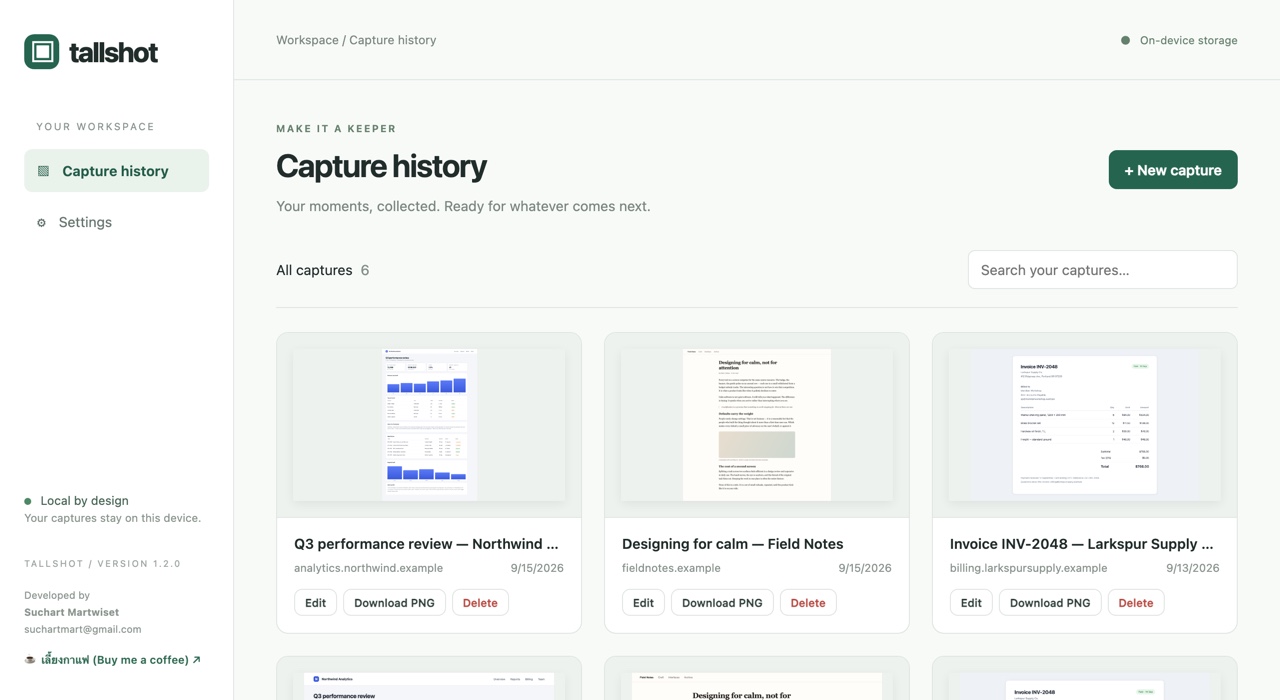Click the suchartmart@gmail.com email text

tap(83, 629)
